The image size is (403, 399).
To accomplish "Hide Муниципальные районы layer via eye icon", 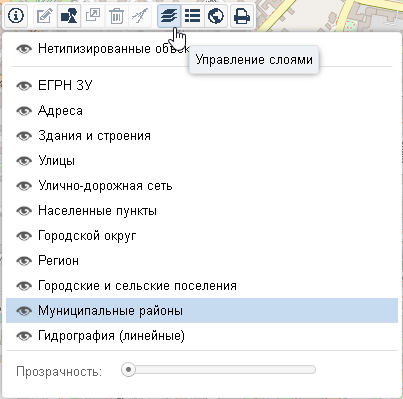I will pyautogui.click(x=24, y=311).
